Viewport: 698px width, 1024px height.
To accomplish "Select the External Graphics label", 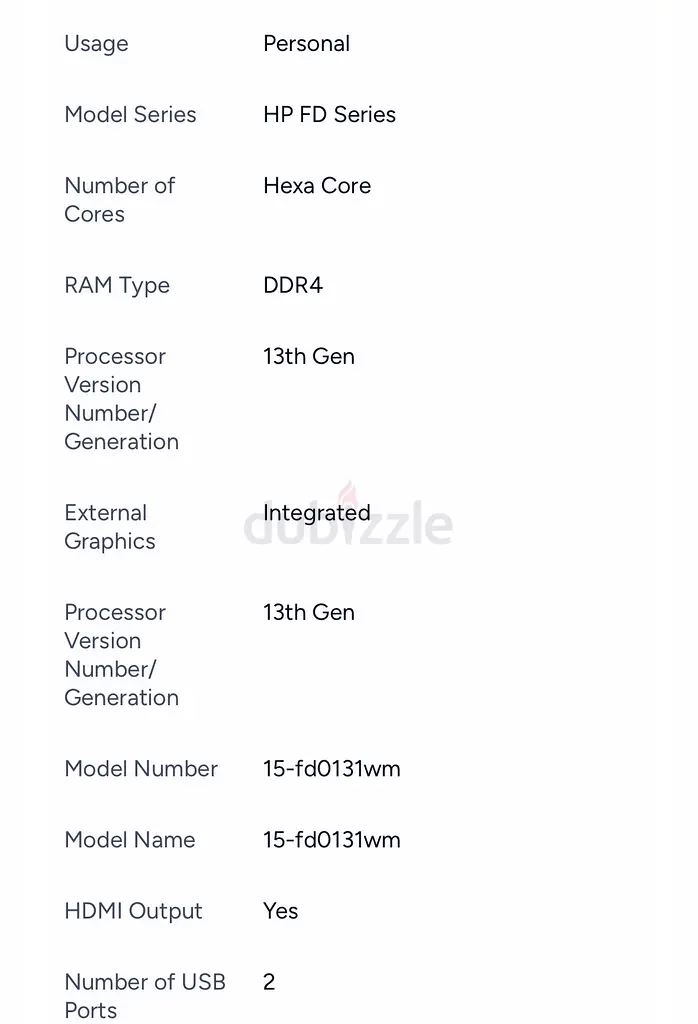I will 110,527.
